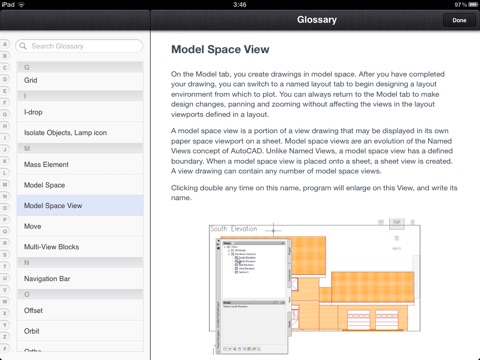
Task: Tap the search magnifier icon
Action: 23,46
